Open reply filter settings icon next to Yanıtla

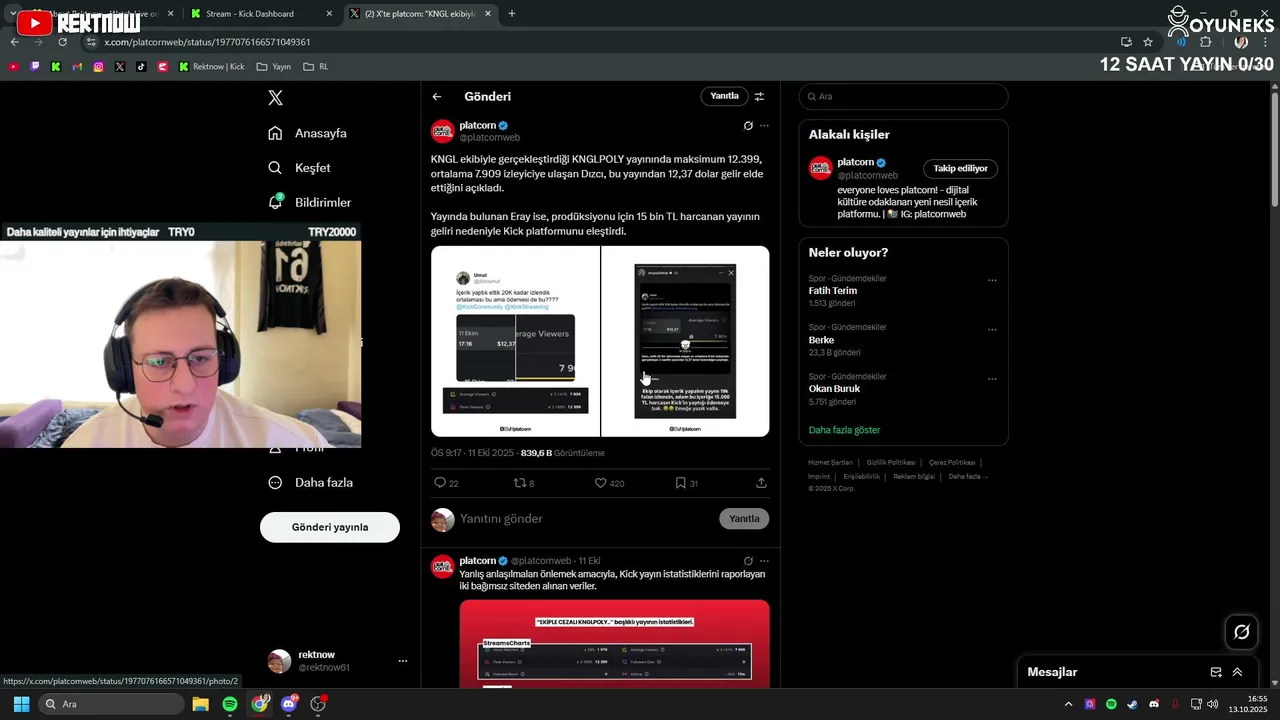pos(759,97)
